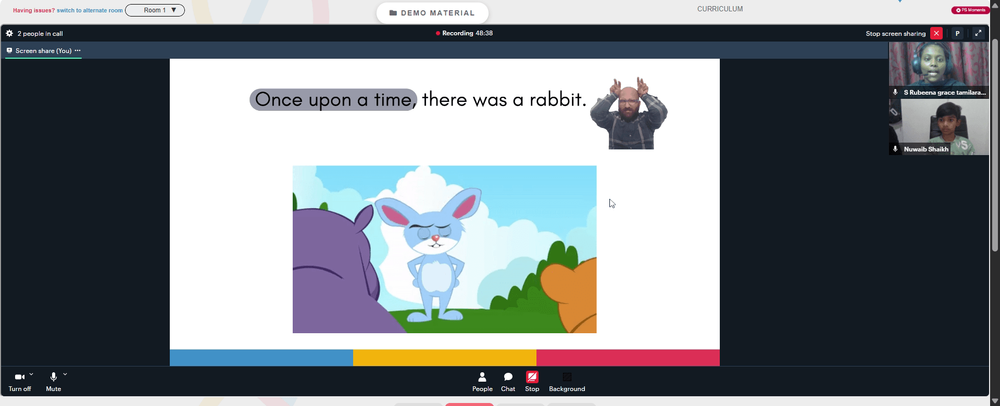The width and height of the screenshot is (1000, 406).
Task: Click mic icon on S Rubeena tile
Action: click(x=895, y=92)
